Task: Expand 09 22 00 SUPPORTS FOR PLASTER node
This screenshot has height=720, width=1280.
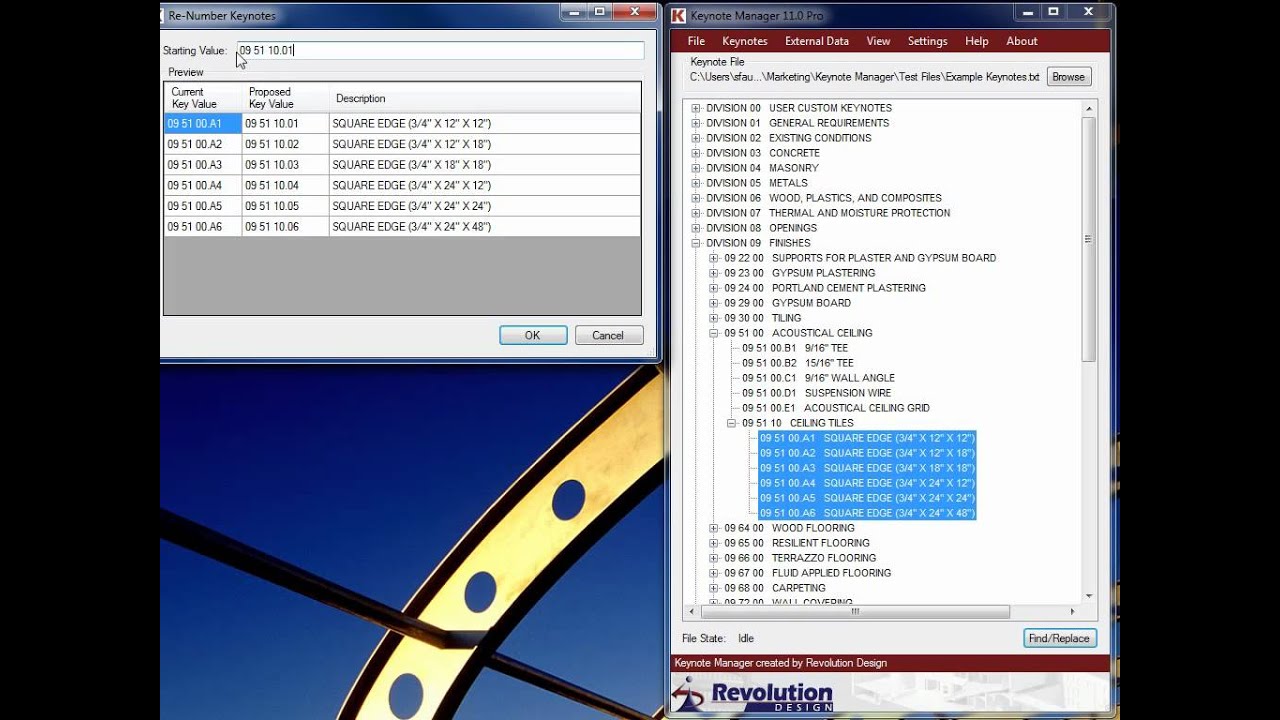Action: [714, 258]
